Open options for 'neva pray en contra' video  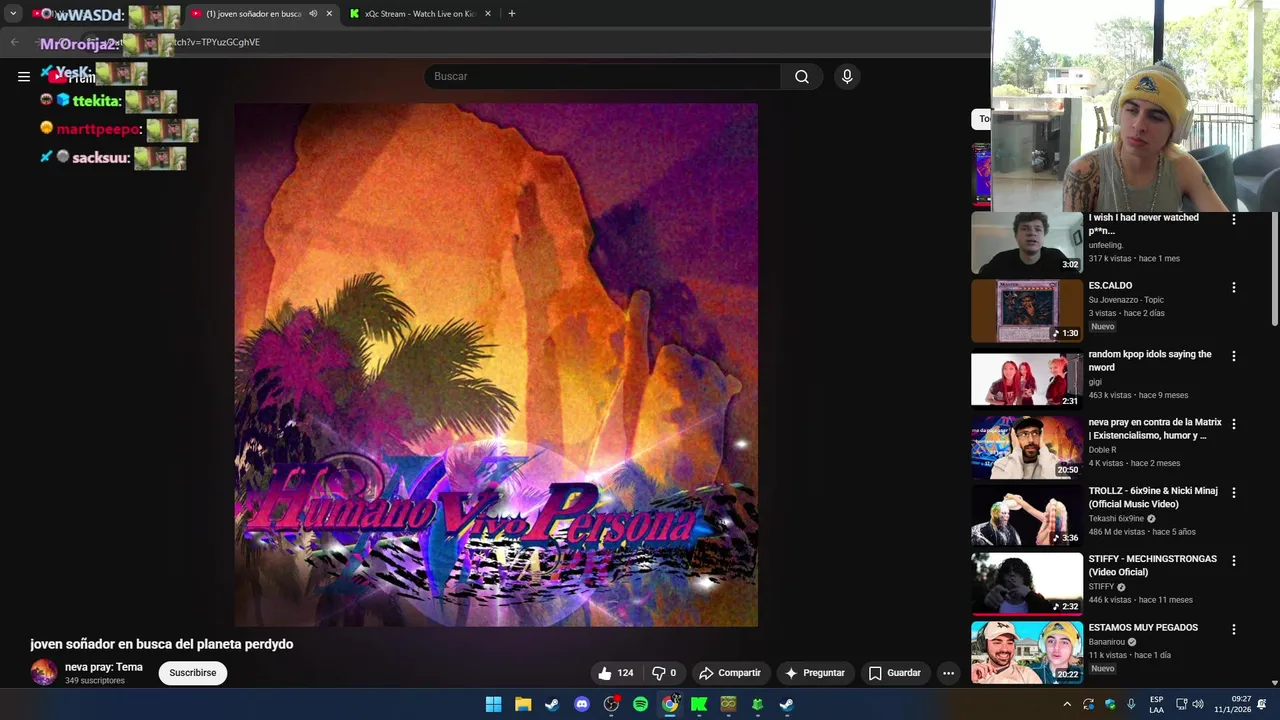[x=1233, y=424]
